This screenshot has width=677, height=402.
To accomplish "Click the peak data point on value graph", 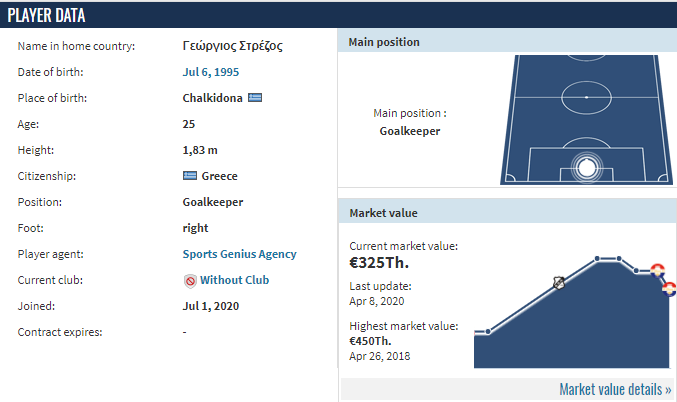I will 597,259.
